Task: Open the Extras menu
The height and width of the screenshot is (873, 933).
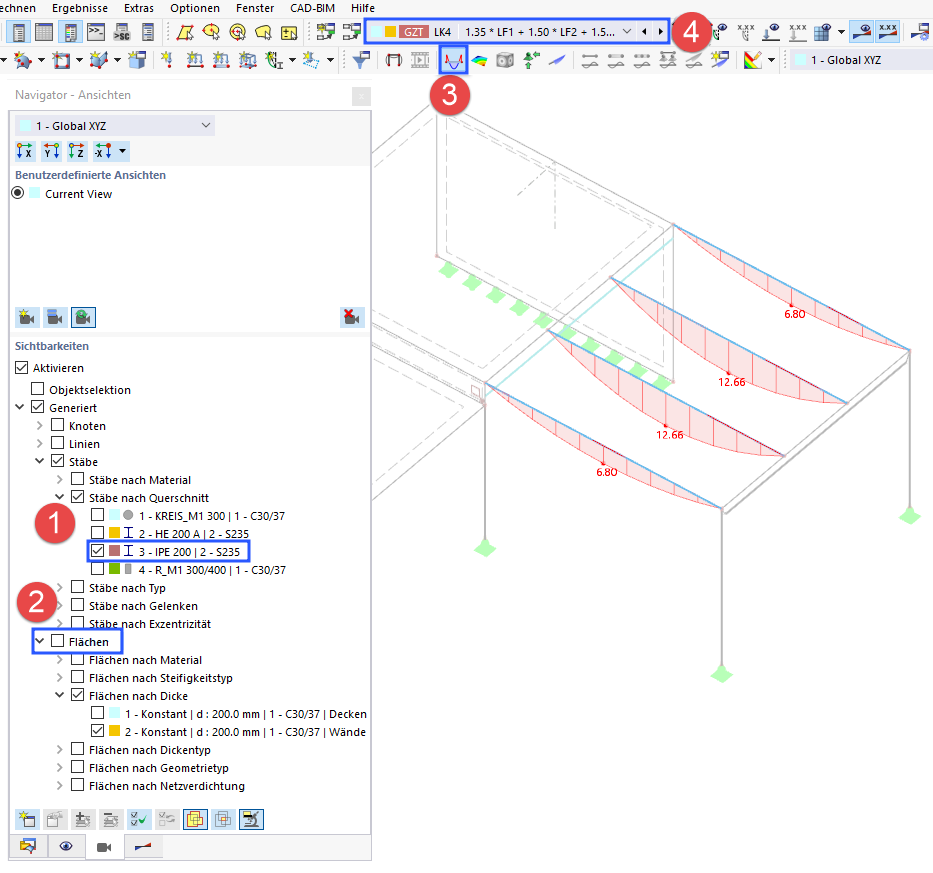Action: click(139, 8)
